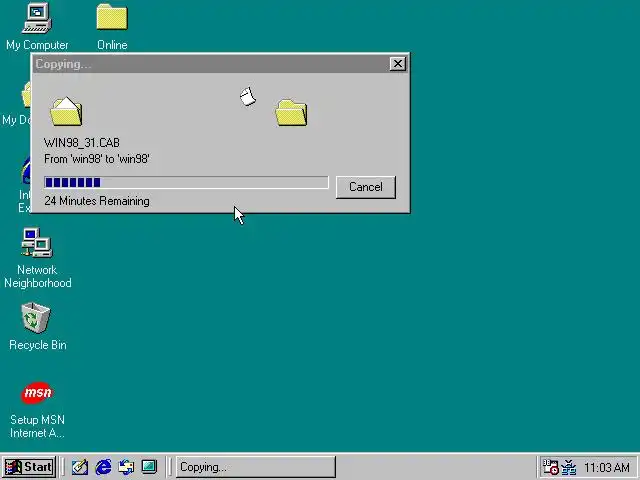Click the 11:03 AM system clock

[x=607, y=467]
